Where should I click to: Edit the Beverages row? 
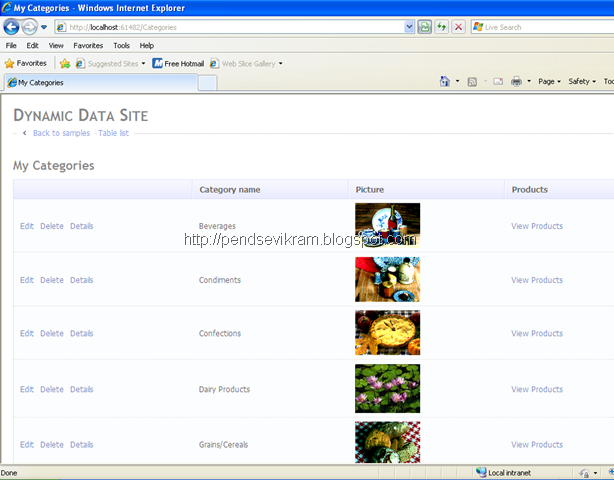(27, 226)
